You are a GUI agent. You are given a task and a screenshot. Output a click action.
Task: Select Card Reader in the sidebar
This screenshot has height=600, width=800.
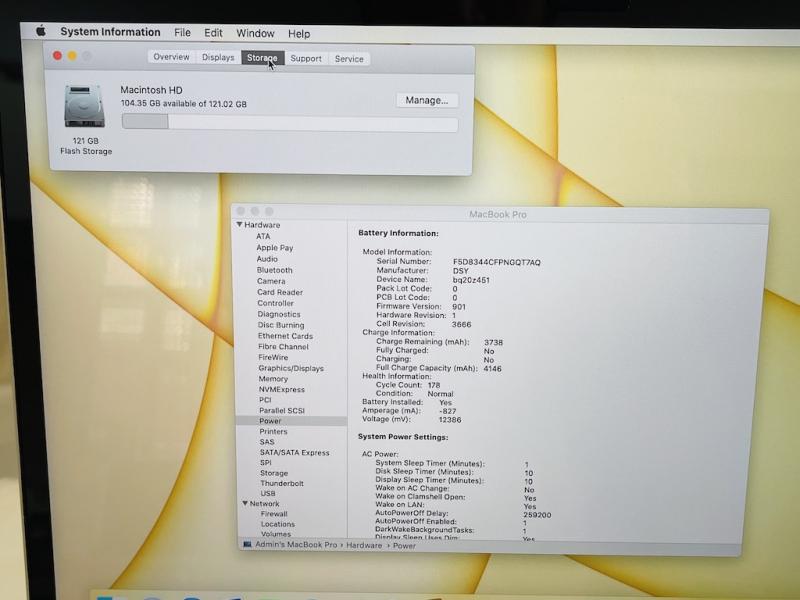pos(280,292)
